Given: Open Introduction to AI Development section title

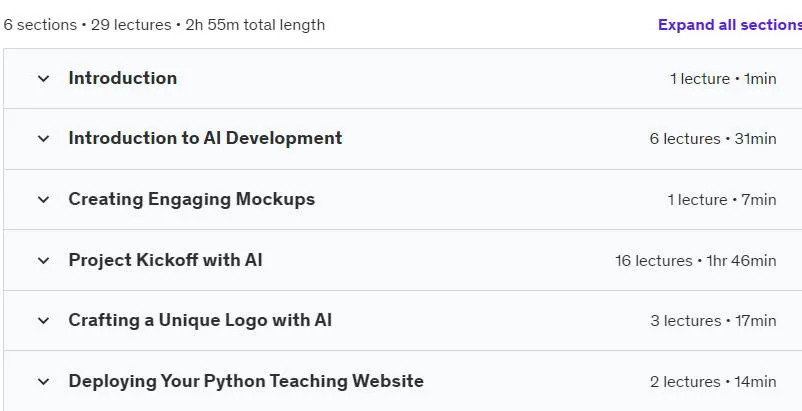Looking at the screenshot, I should click(205, 138).
